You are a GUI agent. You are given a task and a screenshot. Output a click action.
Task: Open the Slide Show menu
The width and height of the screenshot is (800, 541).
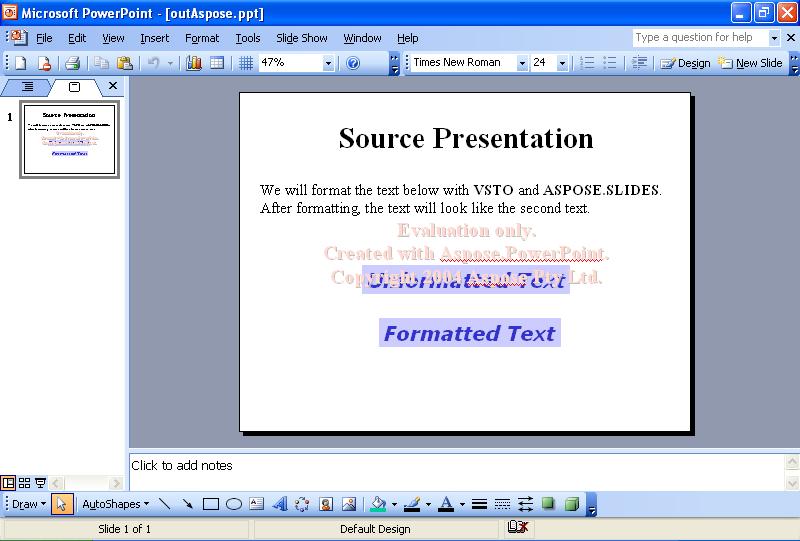coord(302,38)
